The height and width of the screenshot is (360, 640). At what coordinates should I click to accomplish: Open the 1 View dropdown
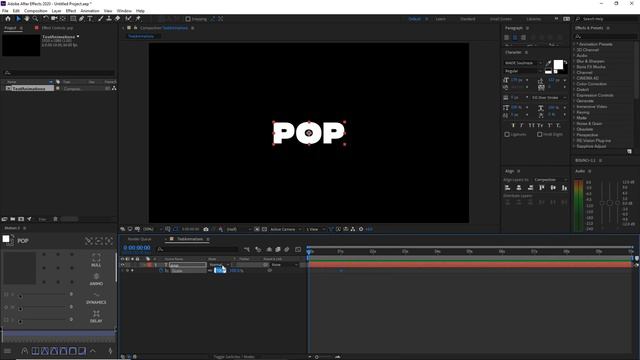316,229
